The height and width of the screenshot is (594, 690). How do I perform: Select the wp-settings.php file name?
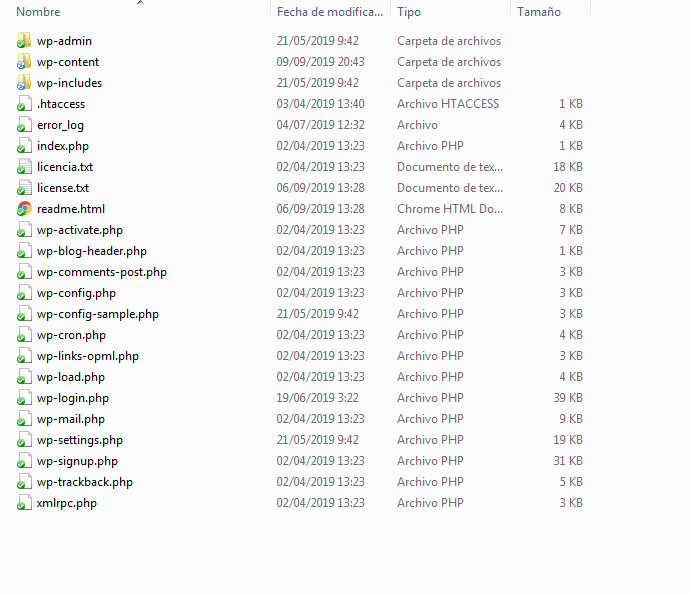pyautogui.click(x=80, y=440)
